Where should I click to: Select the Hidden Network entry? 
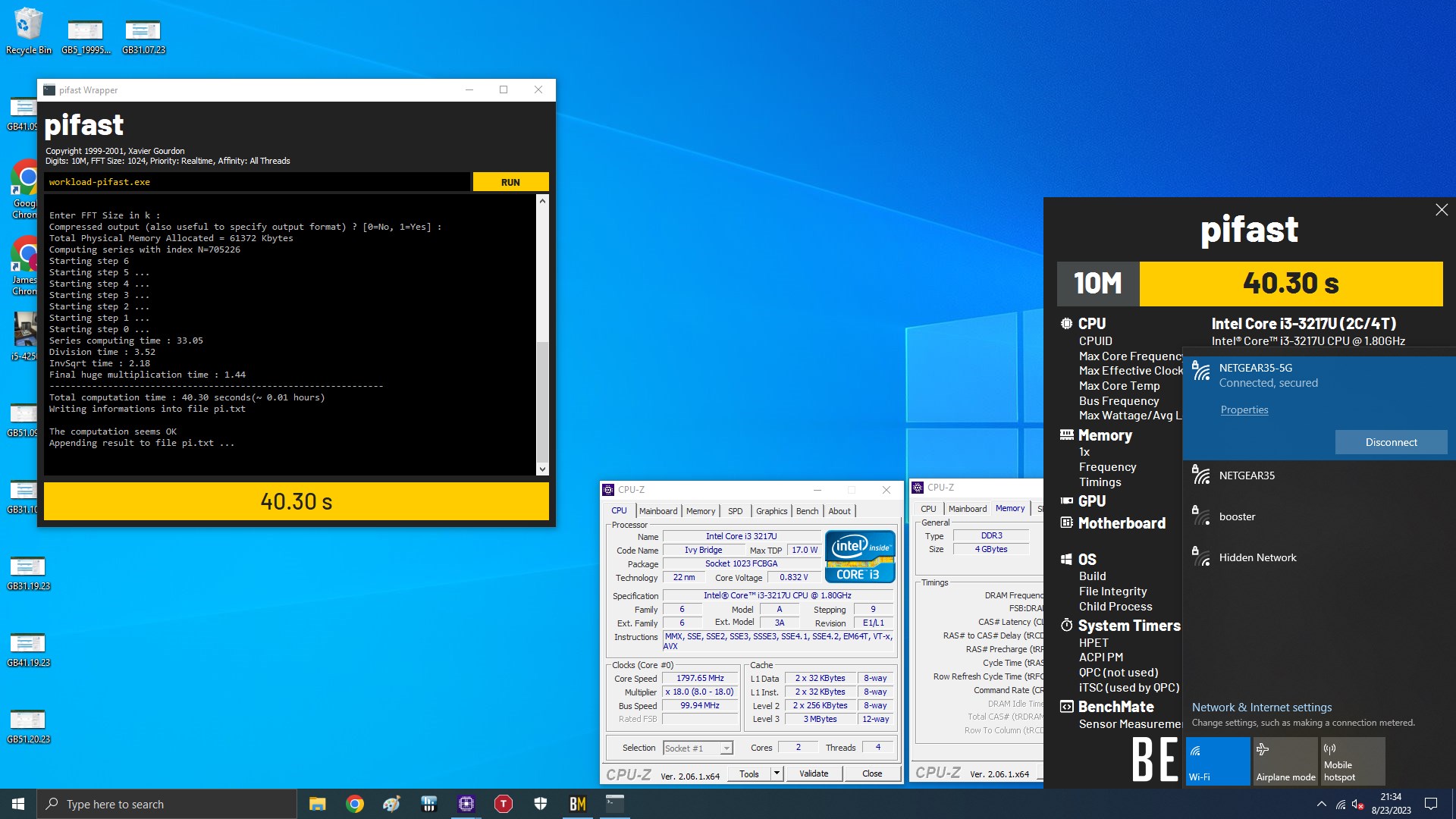[x=1319, y=558]
